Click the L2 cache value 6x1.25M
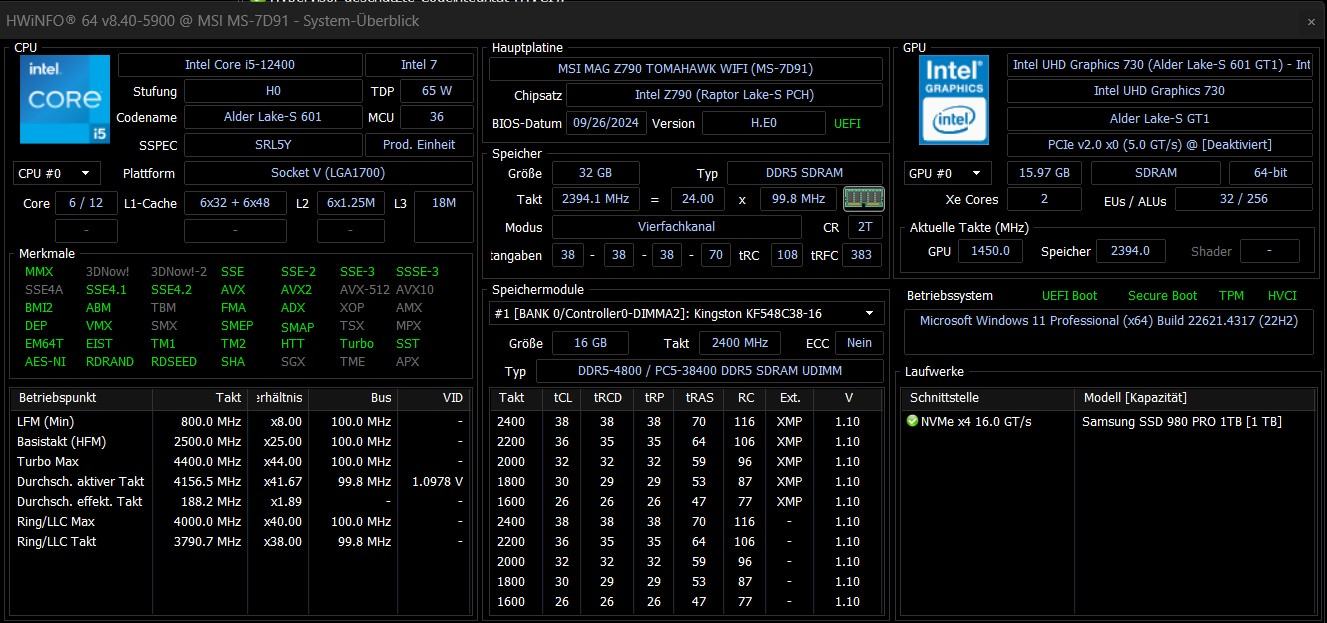This screenshot has width=1327, height=623. click(x=351, y=203)
